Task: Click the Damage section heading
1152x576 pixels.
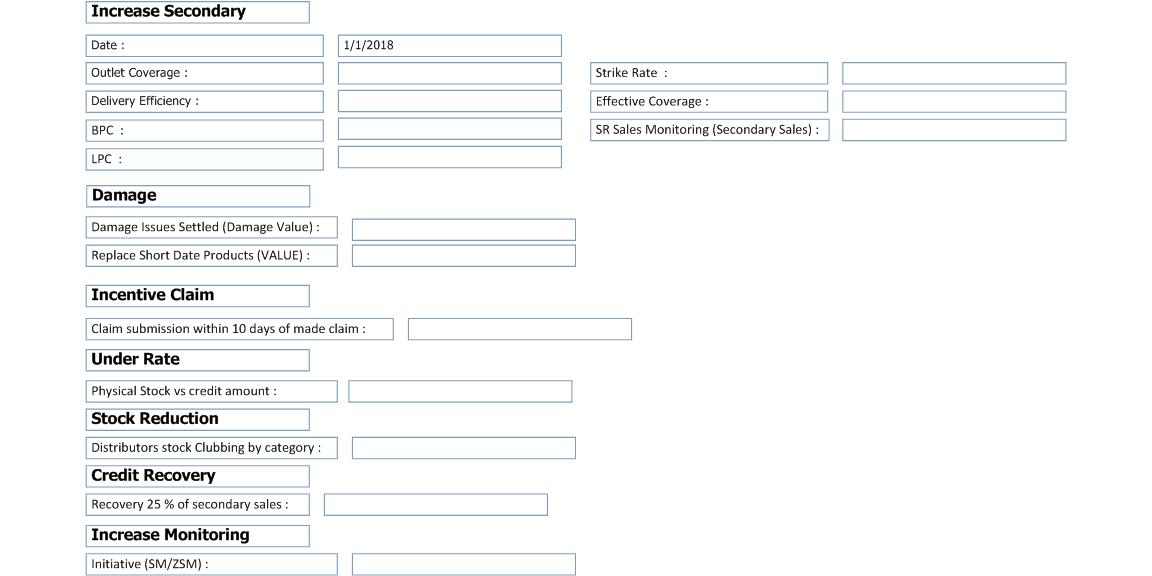Action: pyautogui.click(x=197, y=196)
